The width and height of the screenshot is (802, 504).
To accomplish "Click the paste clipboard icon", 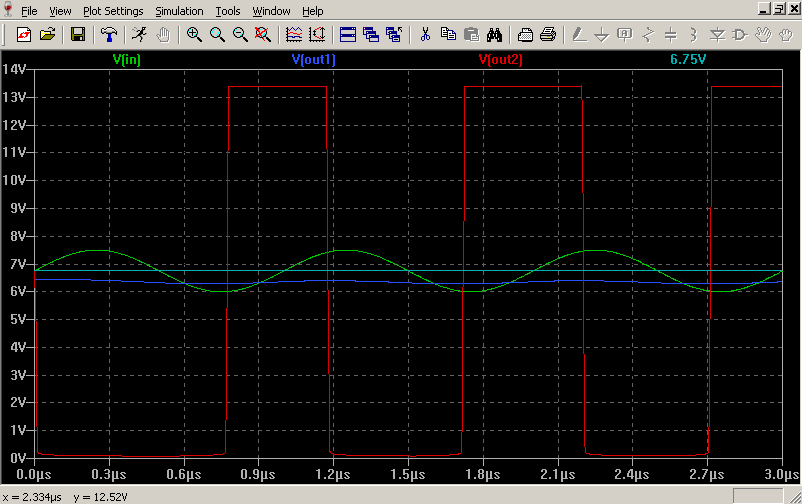I will tap(472, 35).
